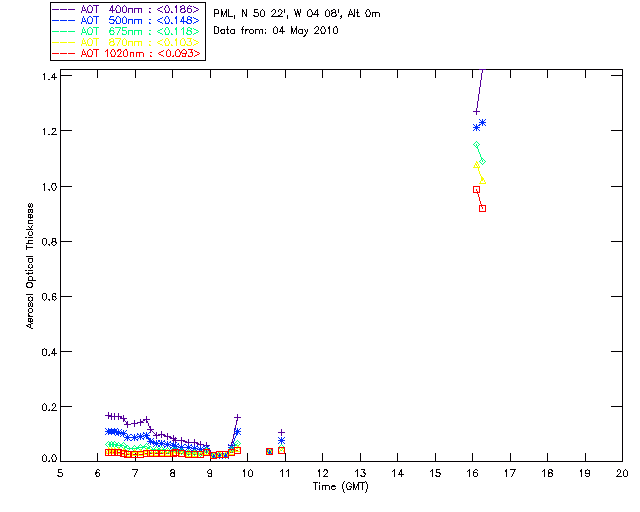Click the Time (GMT) axis label
This screenshot has width=640, height=512.
(341, 487)
